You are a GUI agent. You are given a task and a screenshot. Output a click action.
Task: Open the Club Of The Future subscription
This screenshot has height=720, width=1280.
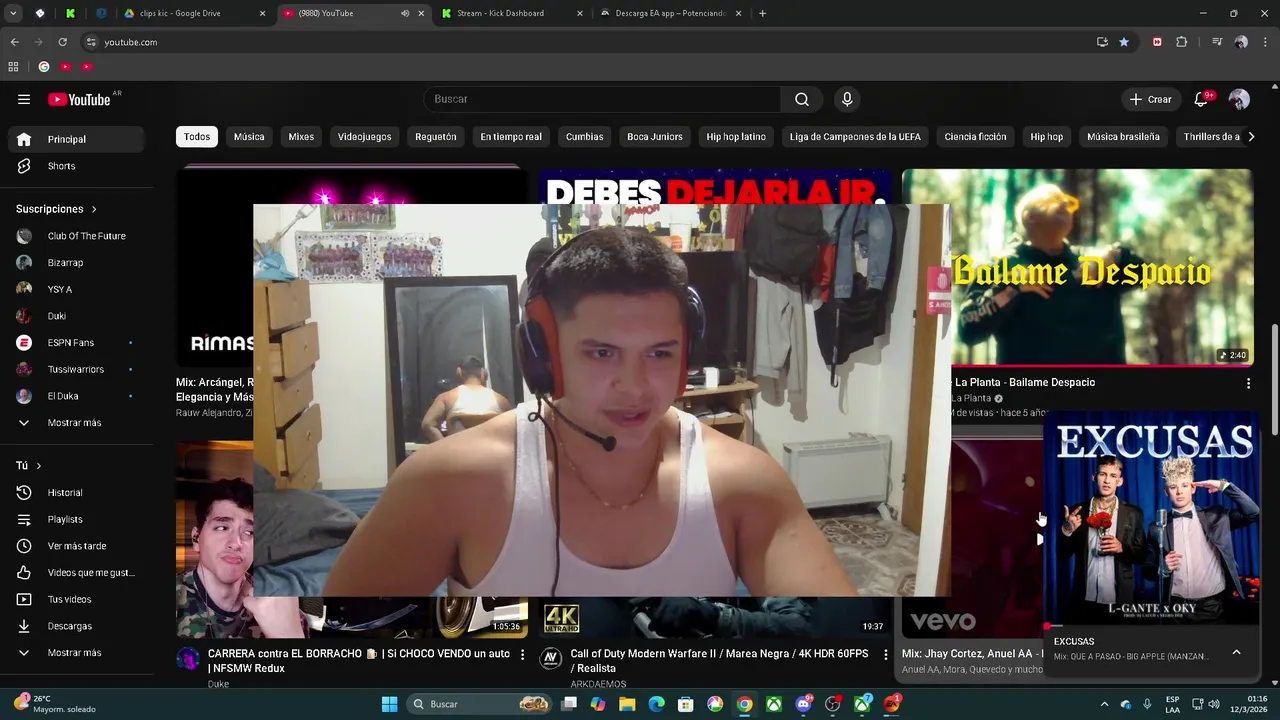point(77,236)
